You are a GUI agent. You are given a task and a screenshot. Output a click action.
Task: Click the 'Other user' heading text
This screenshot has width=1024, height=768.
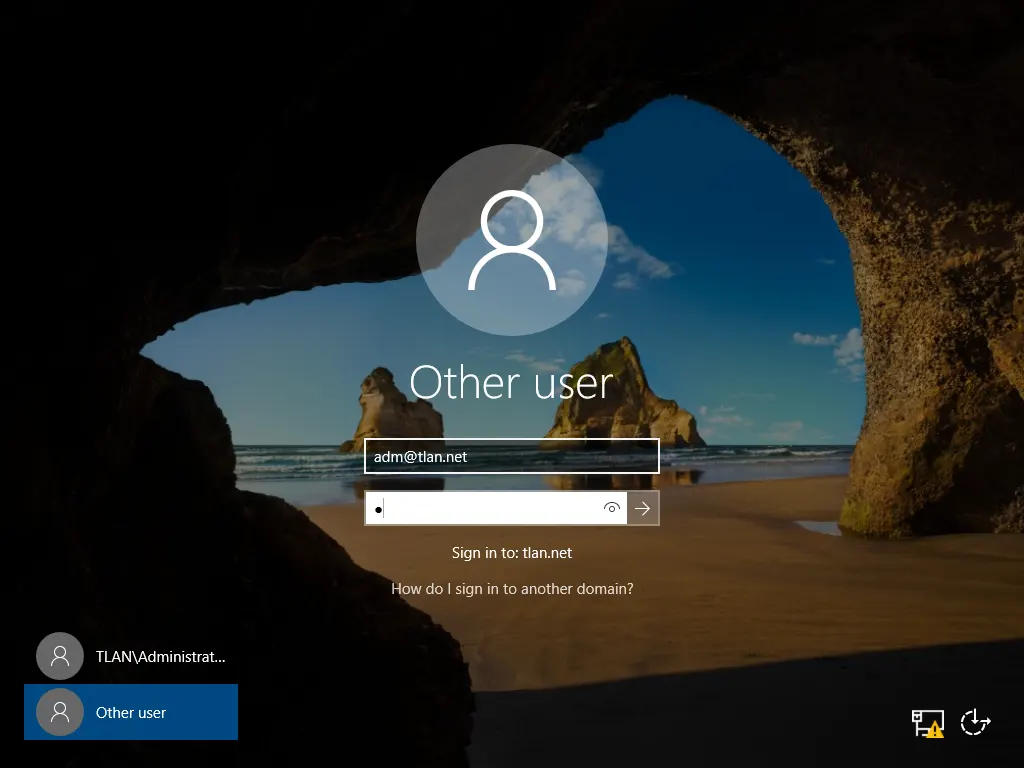(x=511, y=382)
